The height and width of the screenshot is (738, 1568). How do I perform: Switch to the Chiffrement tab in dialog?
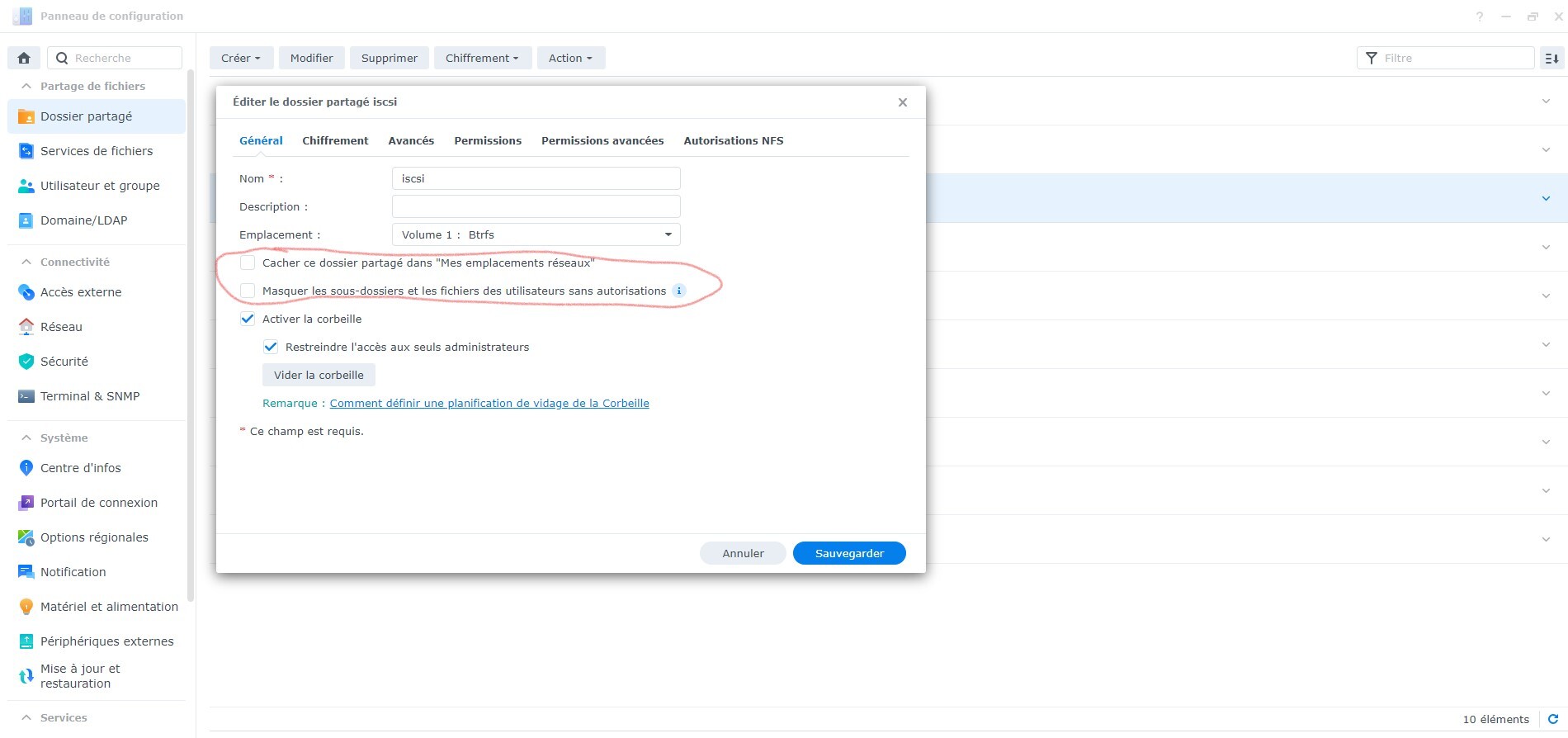pos(335,140)
